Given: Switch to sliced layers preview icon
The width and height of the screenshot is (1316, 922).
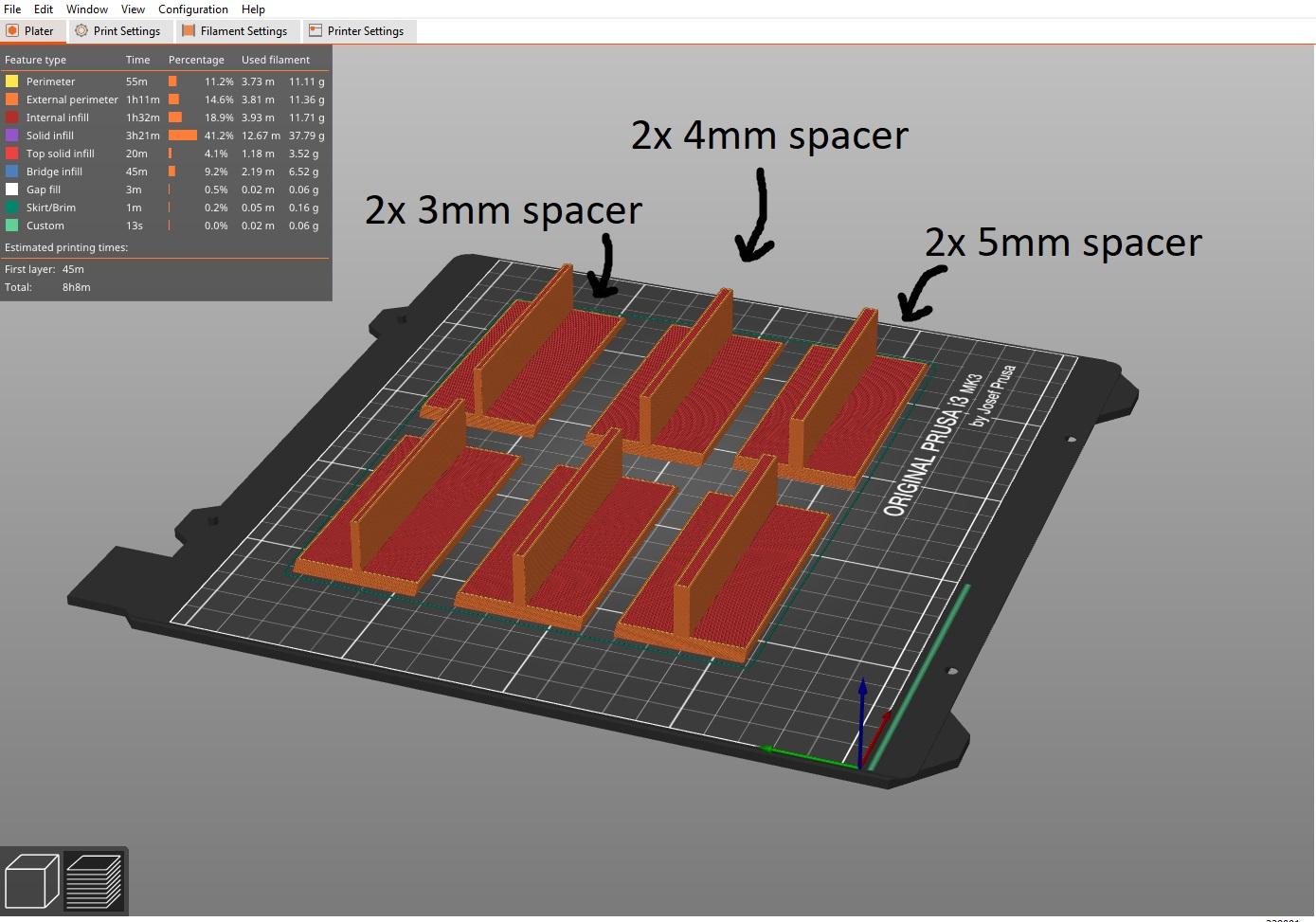Looking at the screenshot, I should point(94,880).
